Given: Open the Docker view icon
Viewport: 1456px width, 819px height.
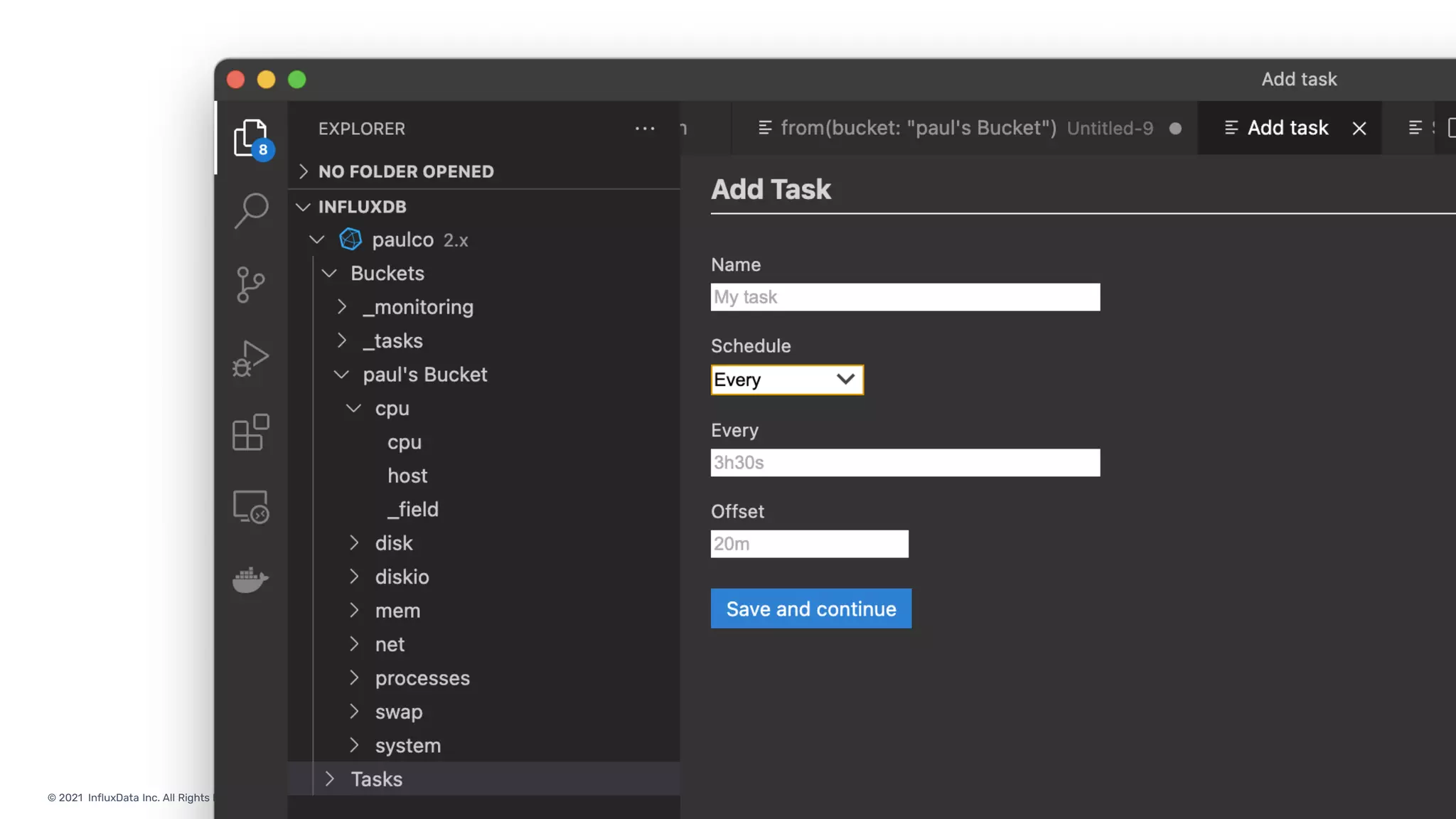Looking at the screenshot, I should click(x=250, y=580).
